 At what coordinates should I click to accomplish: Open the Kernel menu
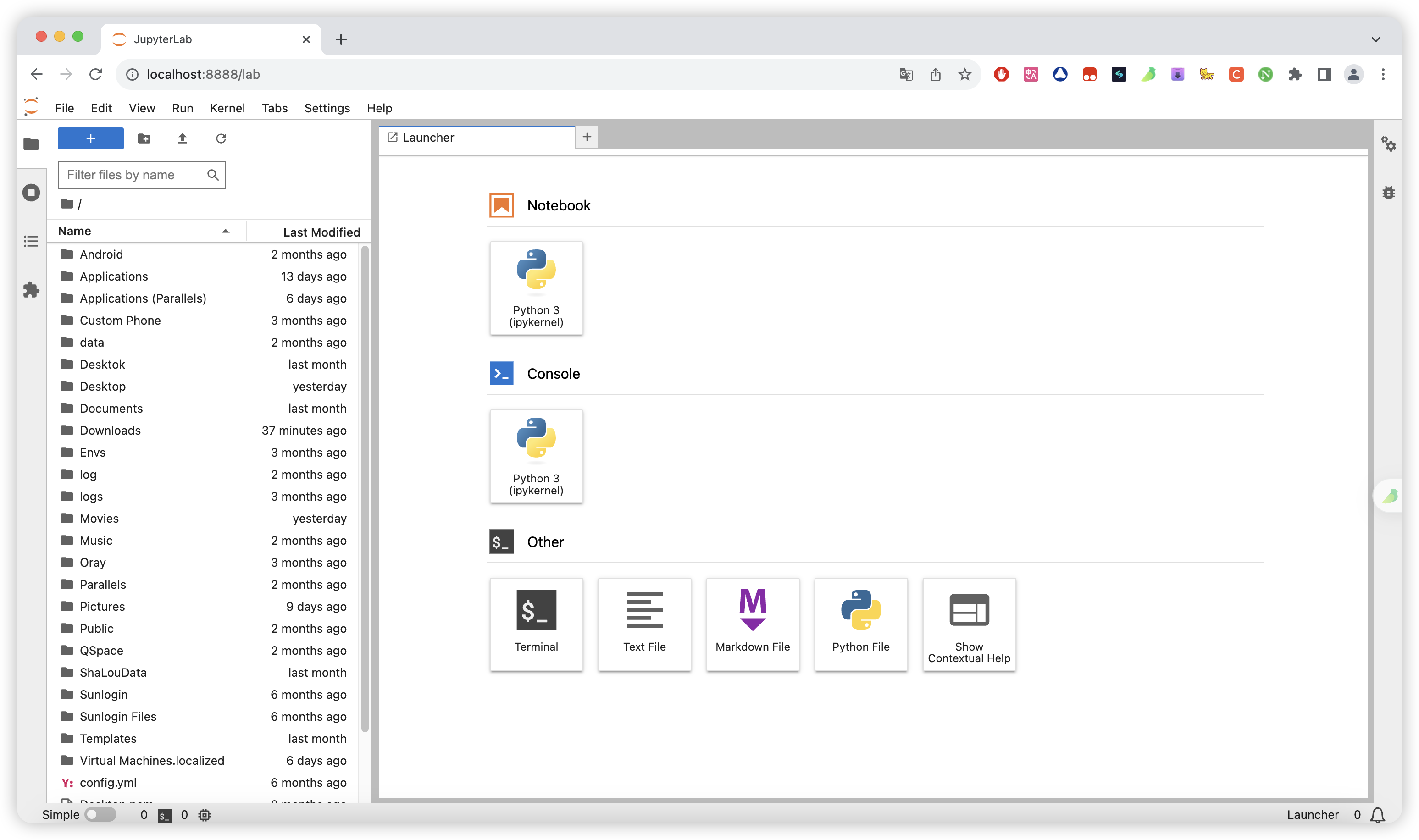coord(227,108)
